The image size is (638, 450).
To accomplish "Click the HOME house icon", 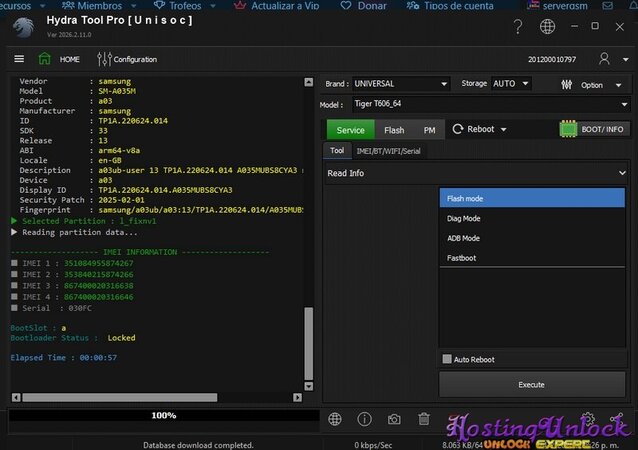I will click(45, 59).
